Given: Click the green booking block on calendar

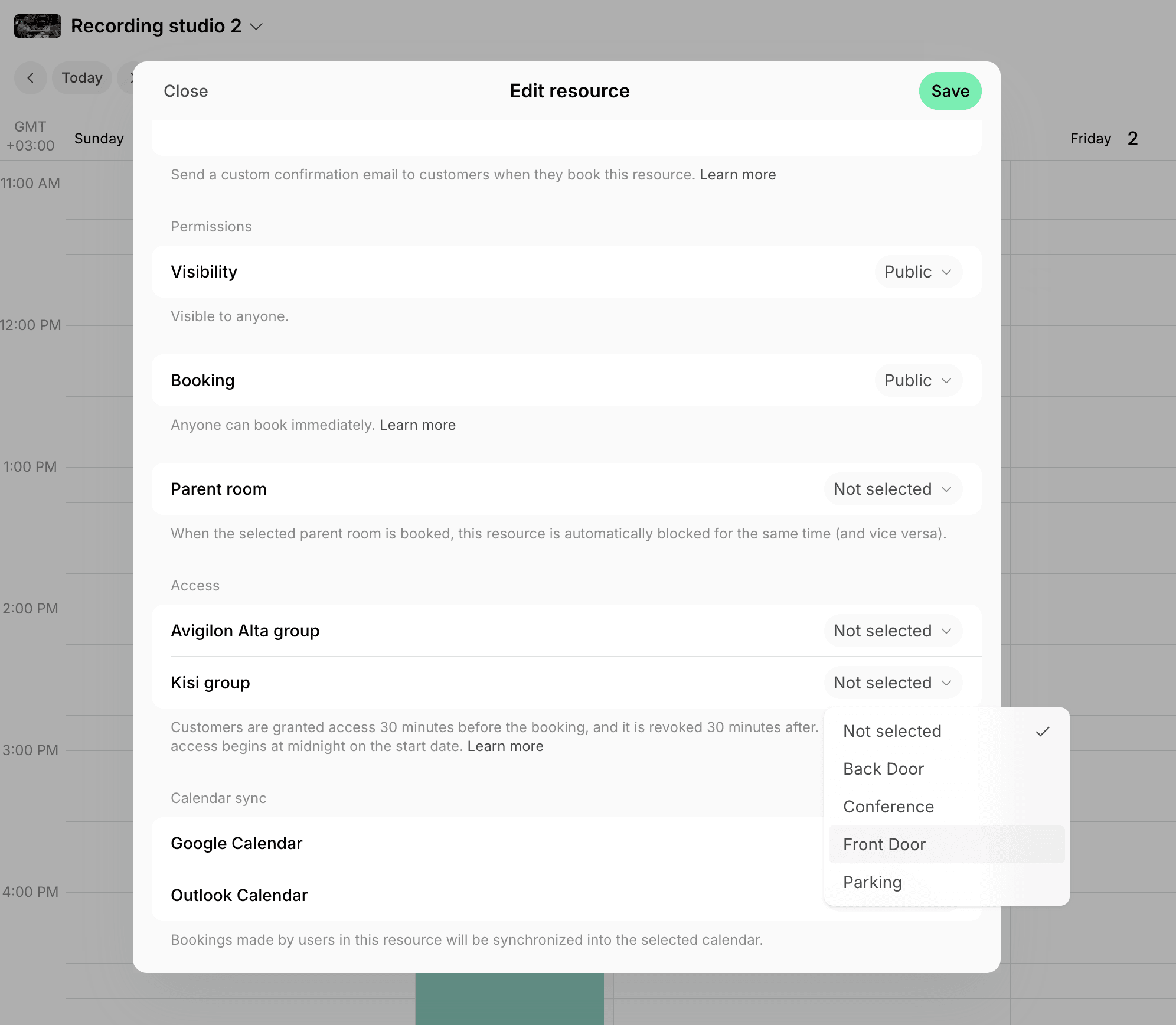Looking at the screenshot, I should 509,999.
